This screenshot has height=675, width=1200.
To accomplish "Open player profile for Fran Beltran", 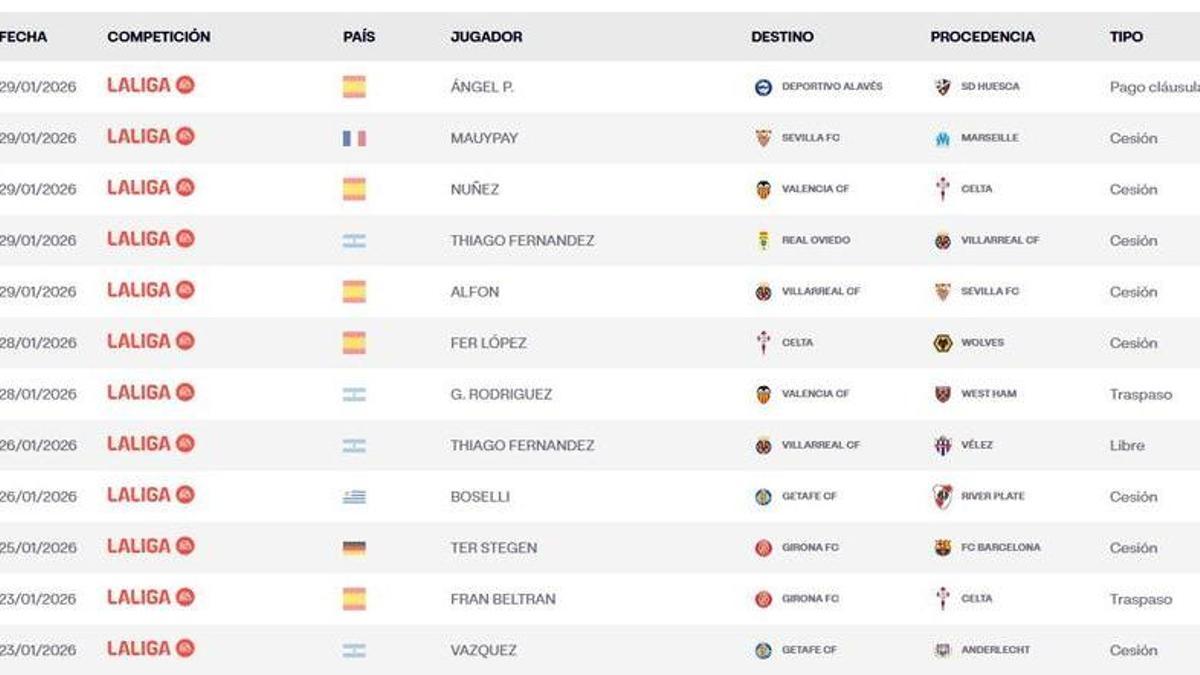I will tap(494, 598).
